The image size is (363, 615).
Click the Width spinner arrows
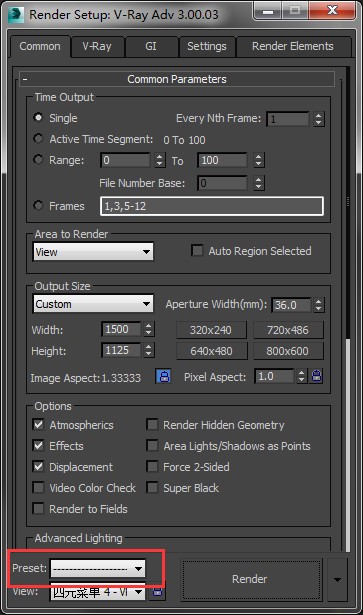(x=149, y=329)
